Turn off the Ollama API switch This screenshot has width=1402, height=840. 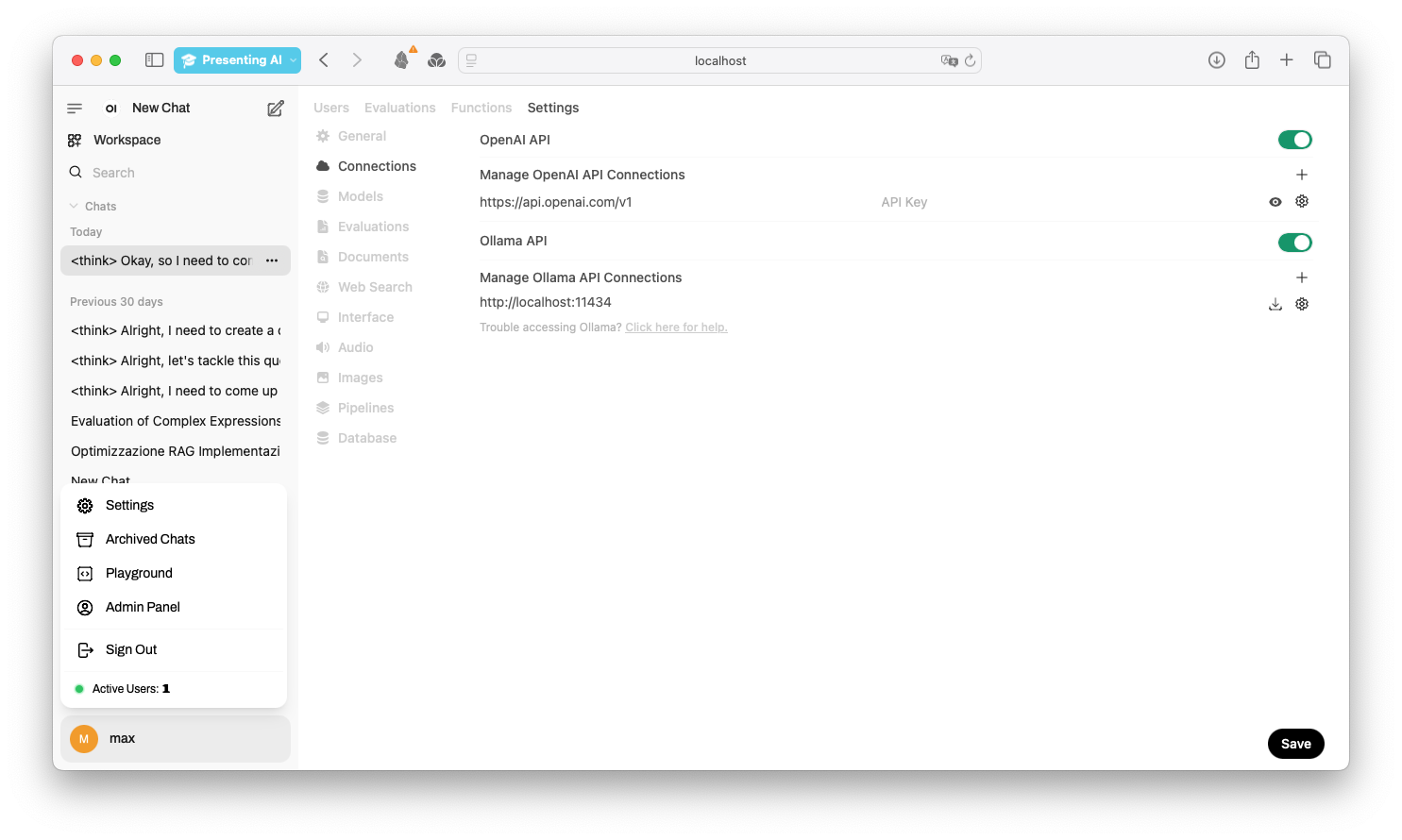point(1294,243)
